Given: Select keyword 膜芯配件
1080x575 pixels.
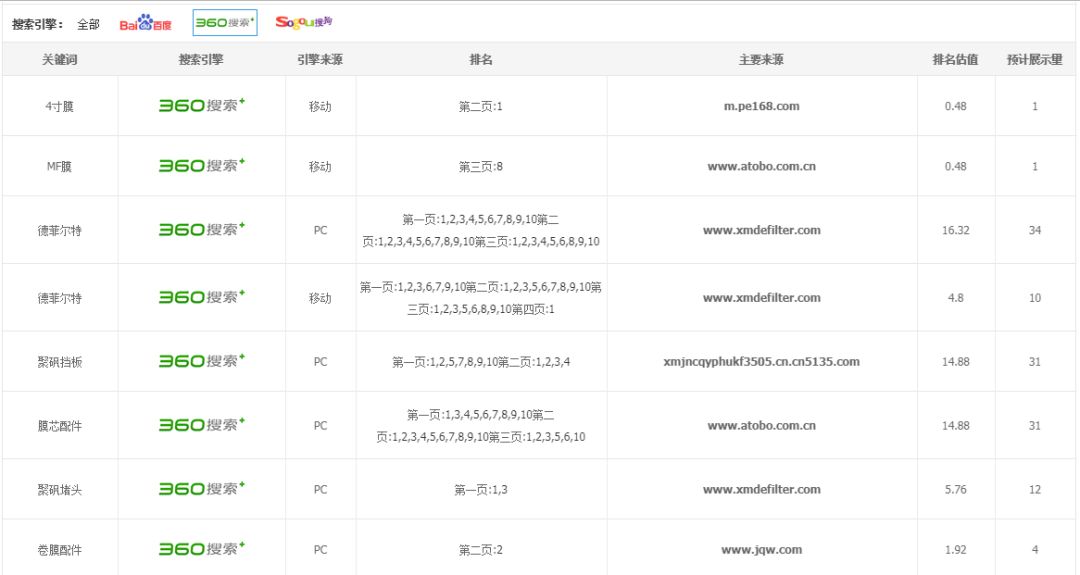Looking at the screenshot, I should coord(59,426).
